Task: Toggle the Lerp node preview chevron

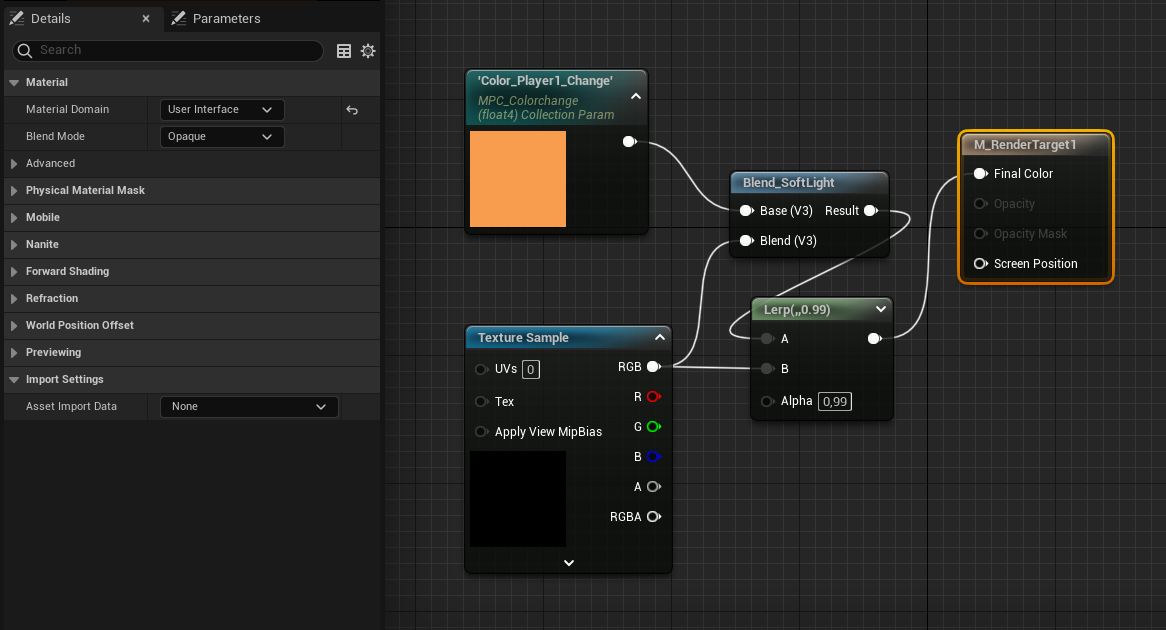Action: click(881, 310)
